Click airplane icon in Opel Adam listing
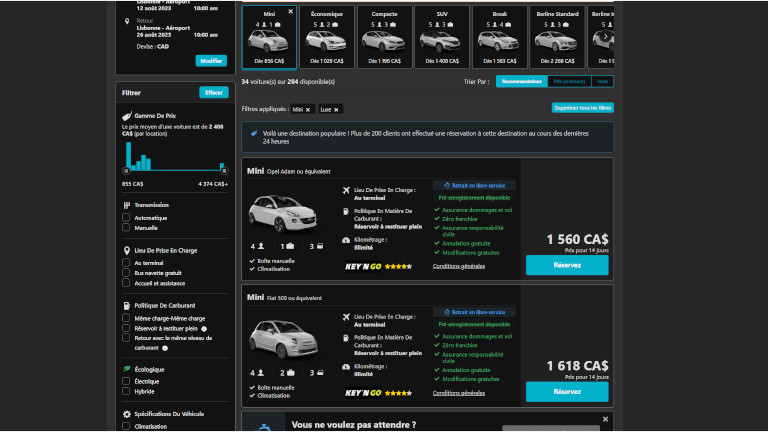Image resolution: width=768 pixels, height=432 pixels. click(346, 190)
